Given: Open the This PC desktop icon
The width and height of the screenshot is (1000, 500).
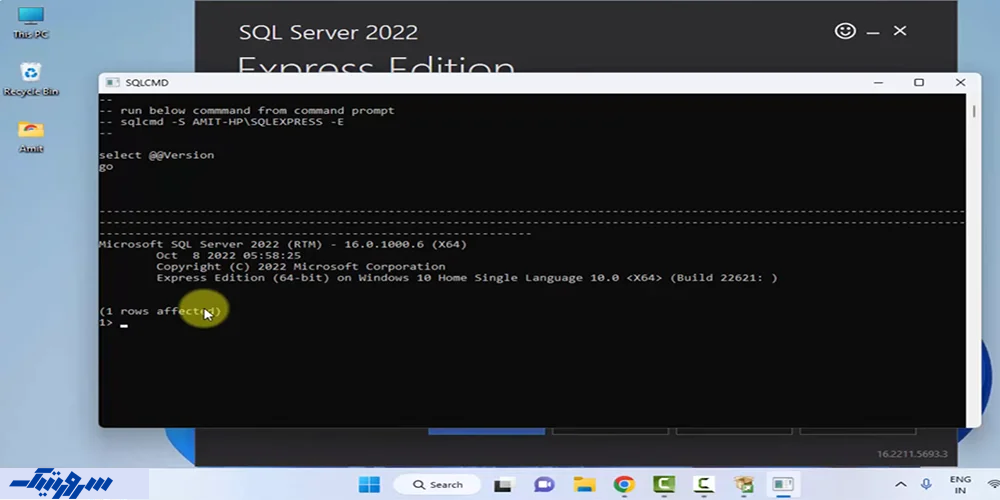Looking at the screenshot, I should pos(31,23).
